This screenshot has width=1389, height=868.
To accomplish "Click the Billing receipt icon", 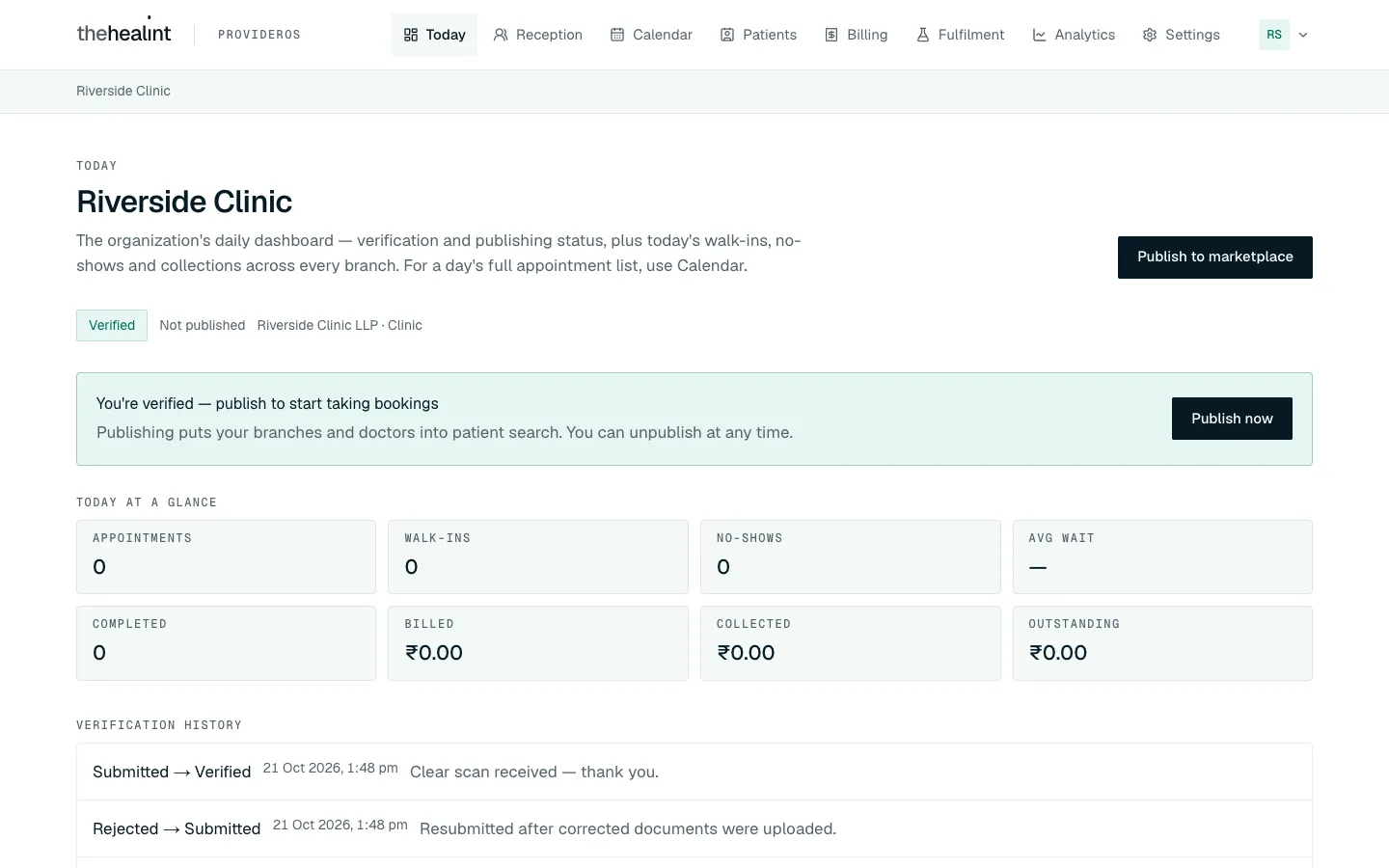I will click(x=831, y=35).
